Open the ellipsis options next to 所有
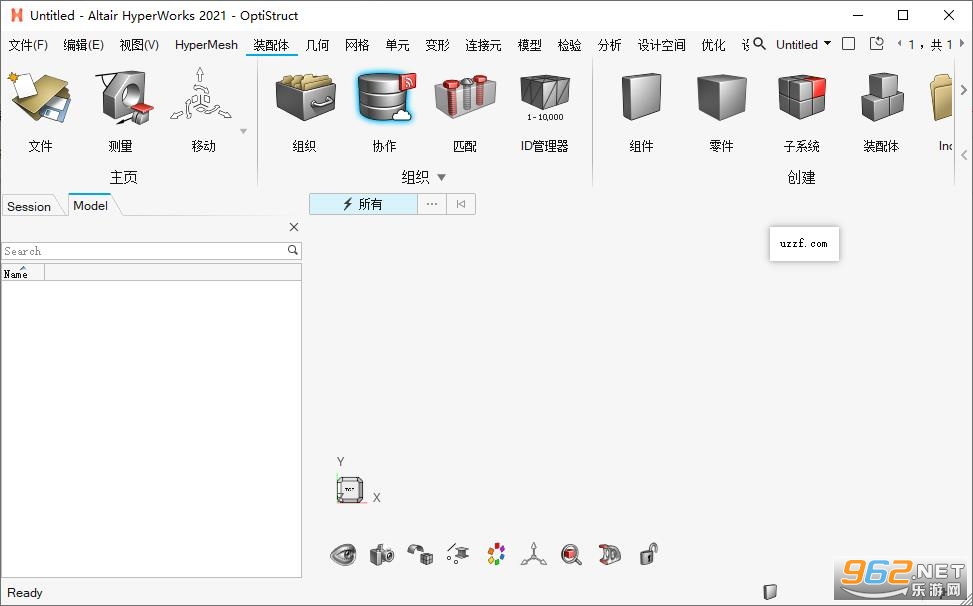Viewport: 973px width, 606px height. click(x=432, y=204)
